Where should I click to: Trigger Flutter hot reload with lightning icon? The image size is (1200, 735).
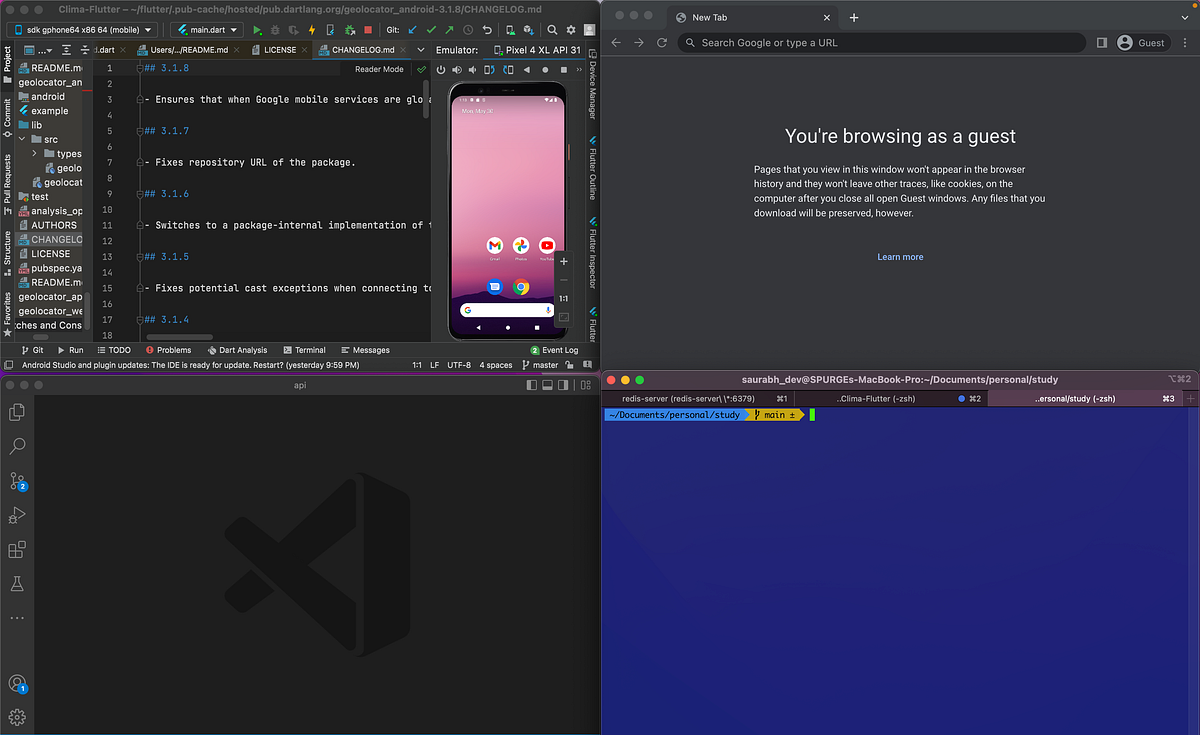[312, 30]
